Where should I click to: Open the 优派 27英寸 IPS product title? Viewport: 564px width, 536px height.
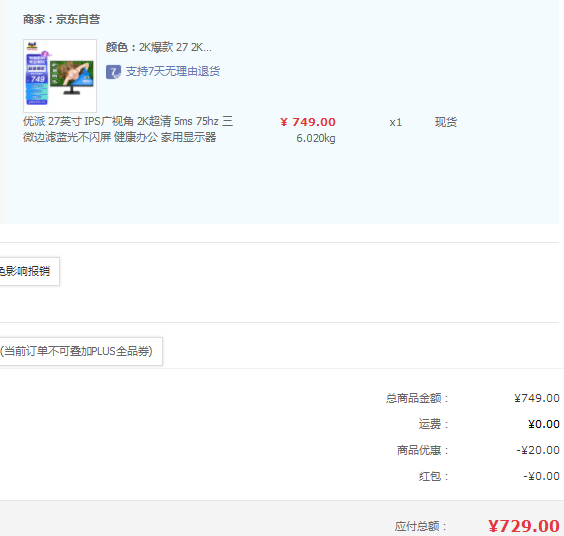pyautogui.click(x=128, y=129)
